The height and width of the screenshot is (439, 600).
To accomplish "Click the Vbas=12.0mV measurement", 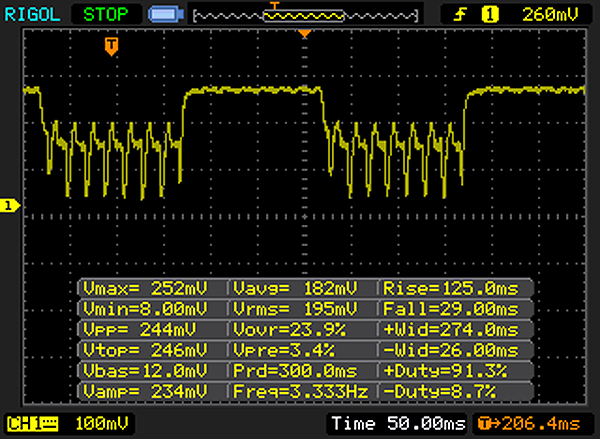I will point(145,371).
